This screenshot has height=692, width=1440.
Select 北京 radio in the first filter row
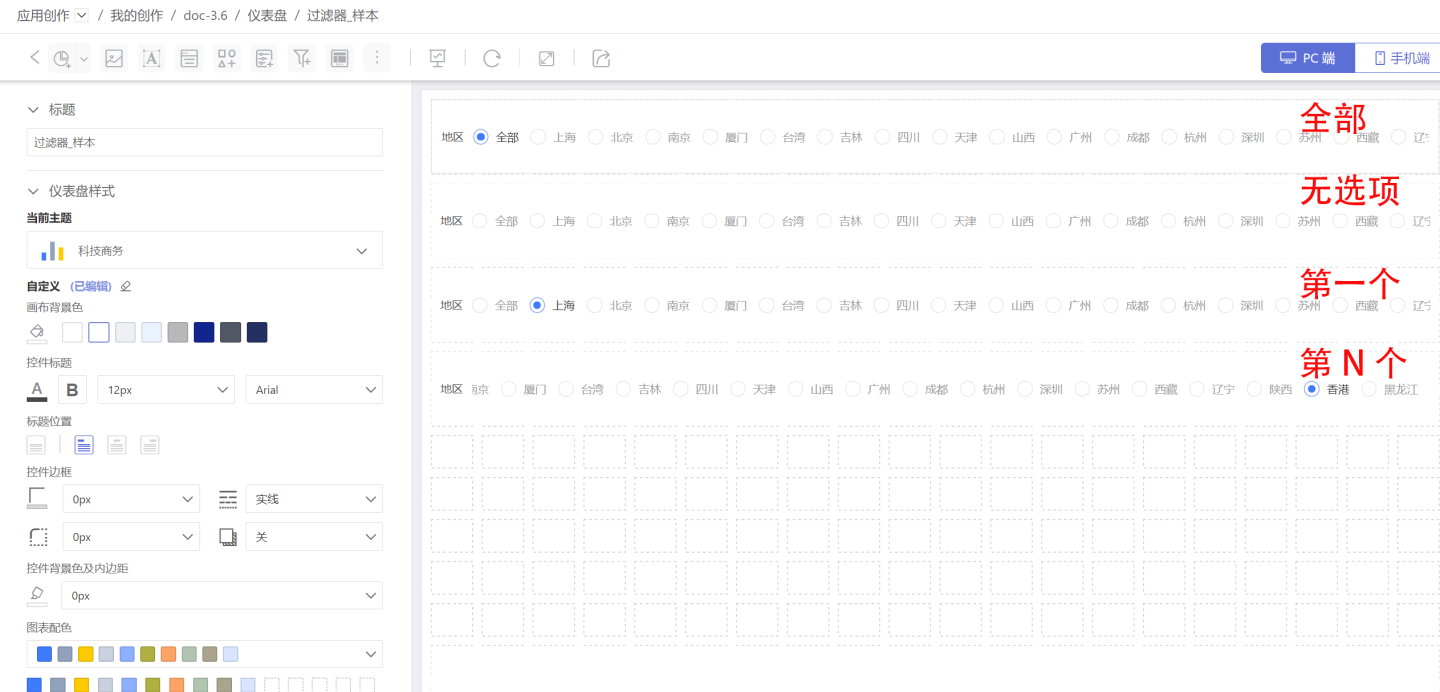(596, 137)
